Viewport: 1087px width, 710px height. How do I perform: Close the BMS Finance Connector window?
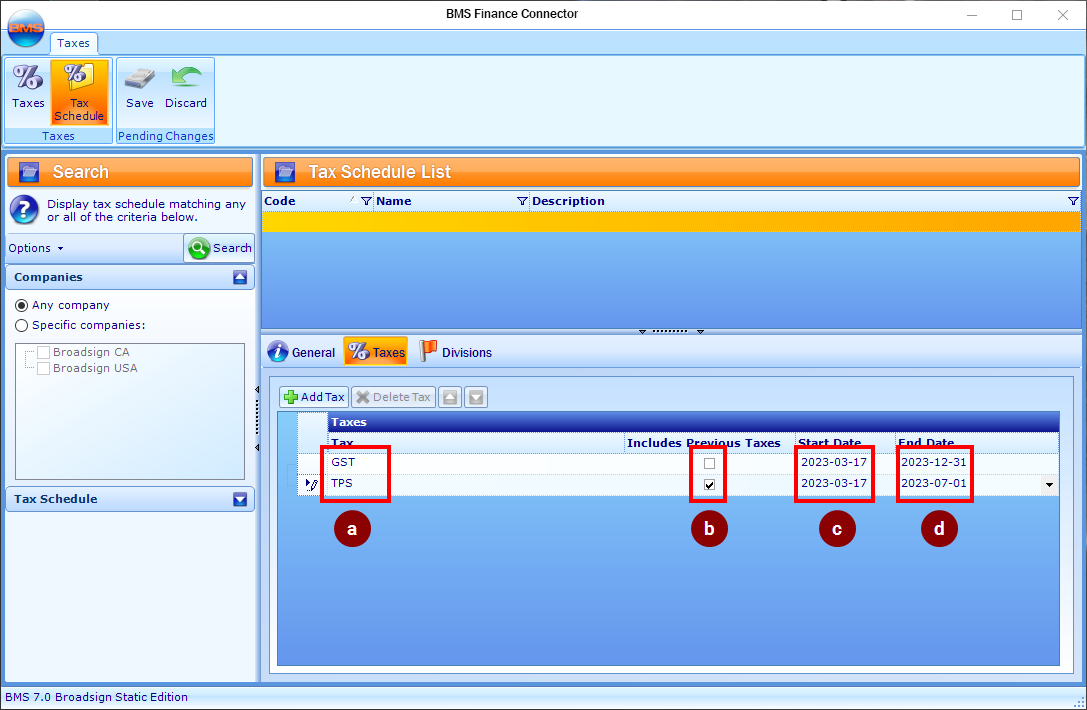click(1063, 15)
